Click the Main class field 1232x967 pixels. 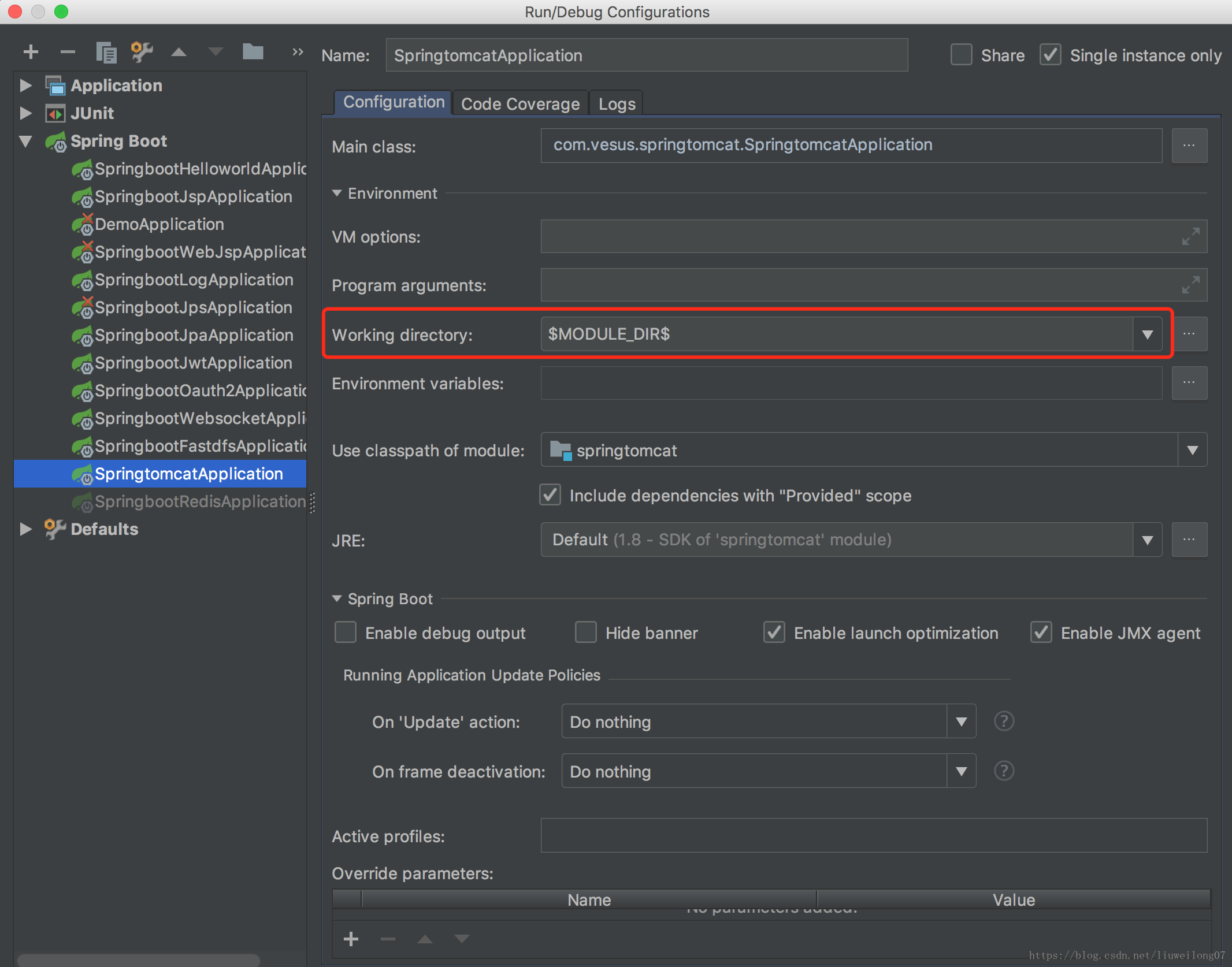tap(851, 146)
